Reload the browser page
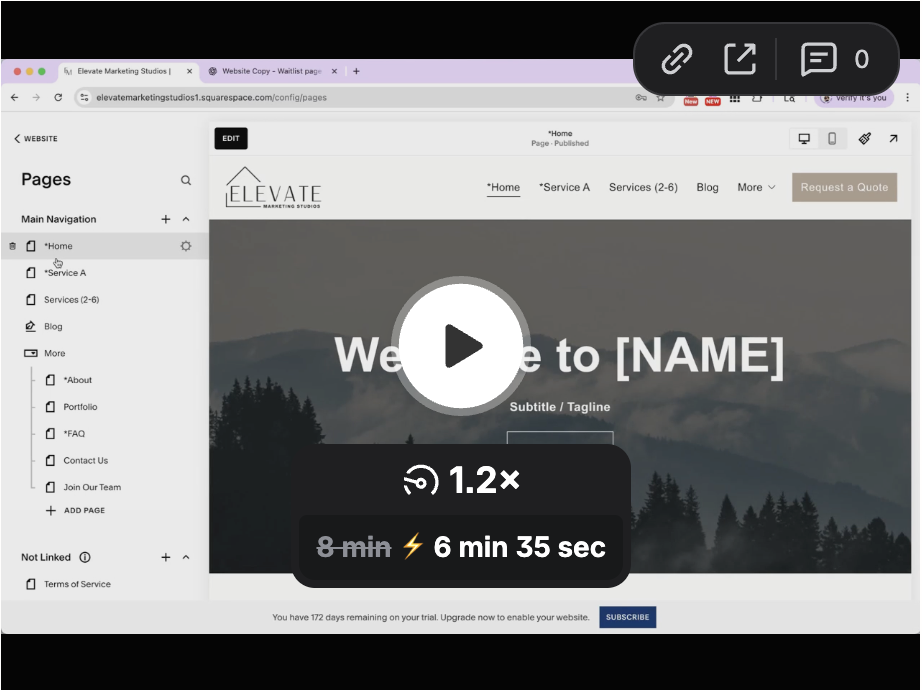Image resolution: width=922 pixels, height=690 pixels. coord(58,98)
